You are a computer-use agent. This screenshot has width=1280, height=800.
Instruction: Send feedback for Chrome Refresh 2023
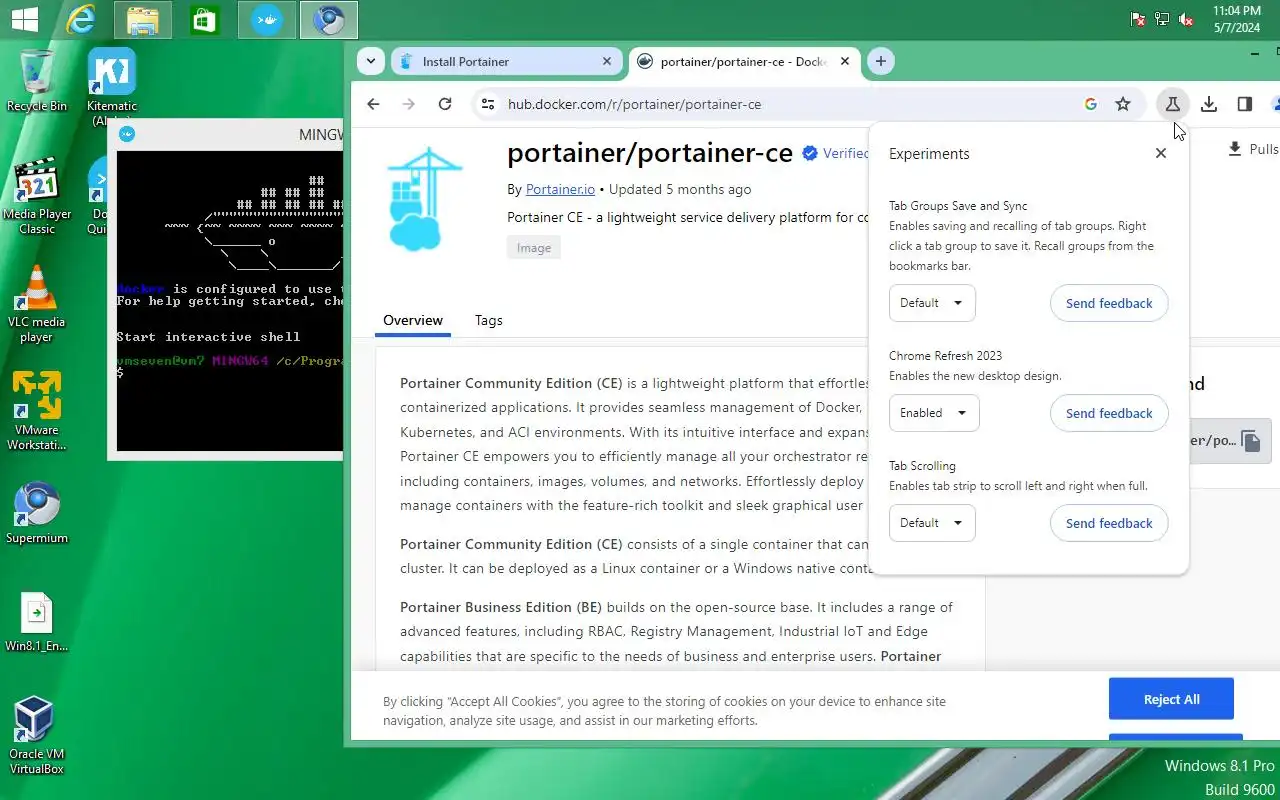1109,413
